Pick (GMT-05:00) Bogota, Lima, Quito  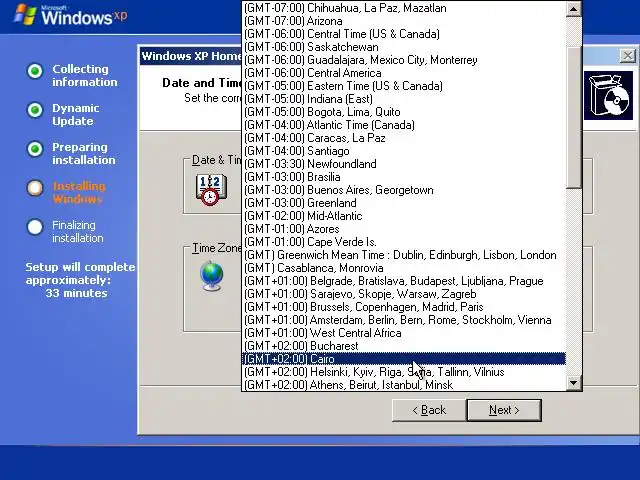(x=404, y=112)
